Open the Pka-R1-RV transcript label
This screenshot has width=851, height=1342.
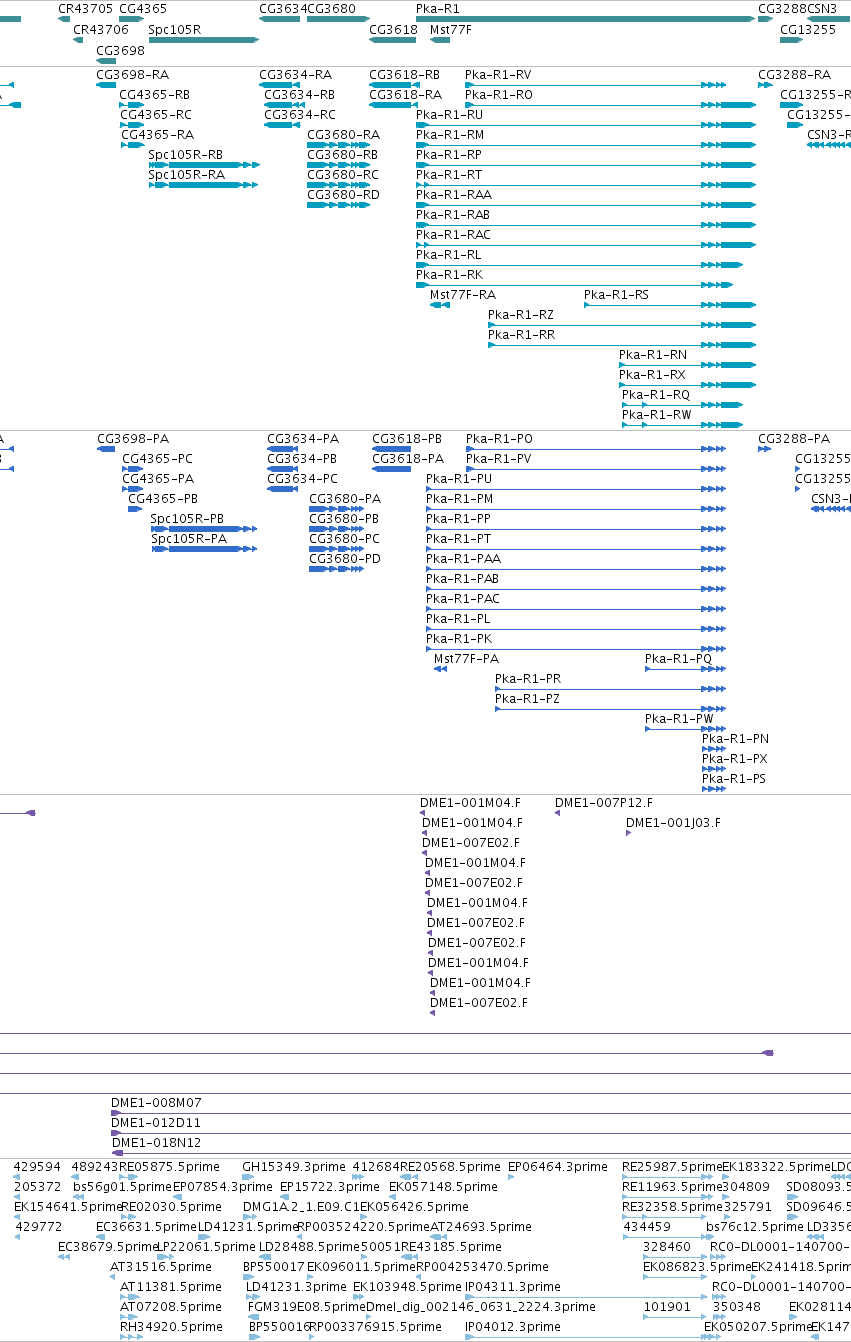point(498,74)
